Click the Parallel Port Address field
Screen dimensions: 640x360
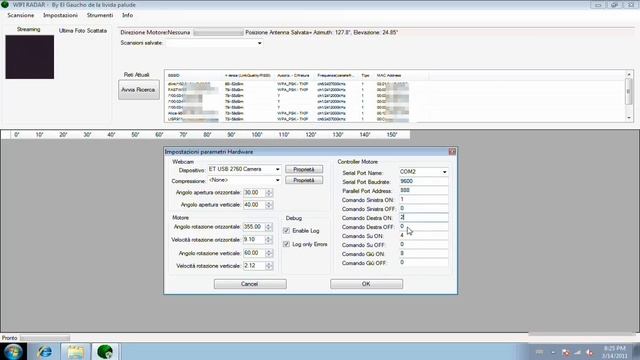[423, 190]
